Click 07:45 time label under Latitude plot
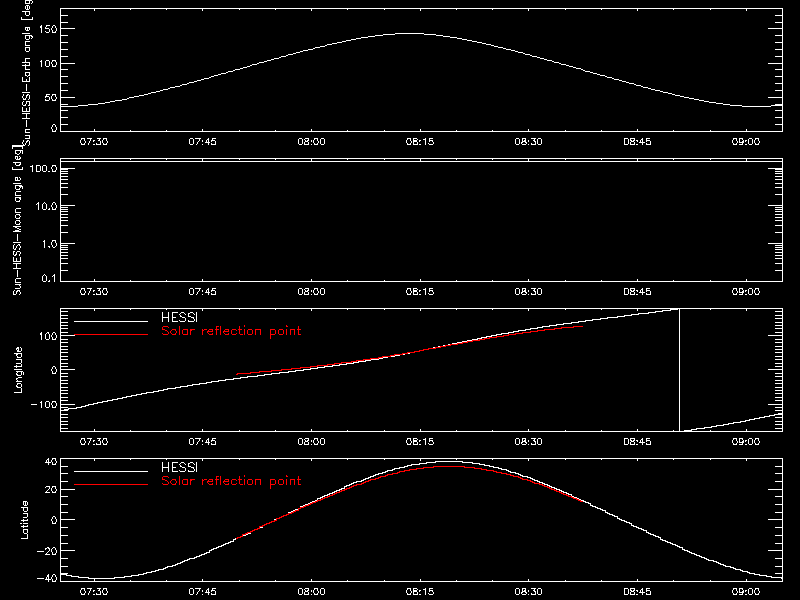The width and height of the screenshot is (800, 600). 203,592
